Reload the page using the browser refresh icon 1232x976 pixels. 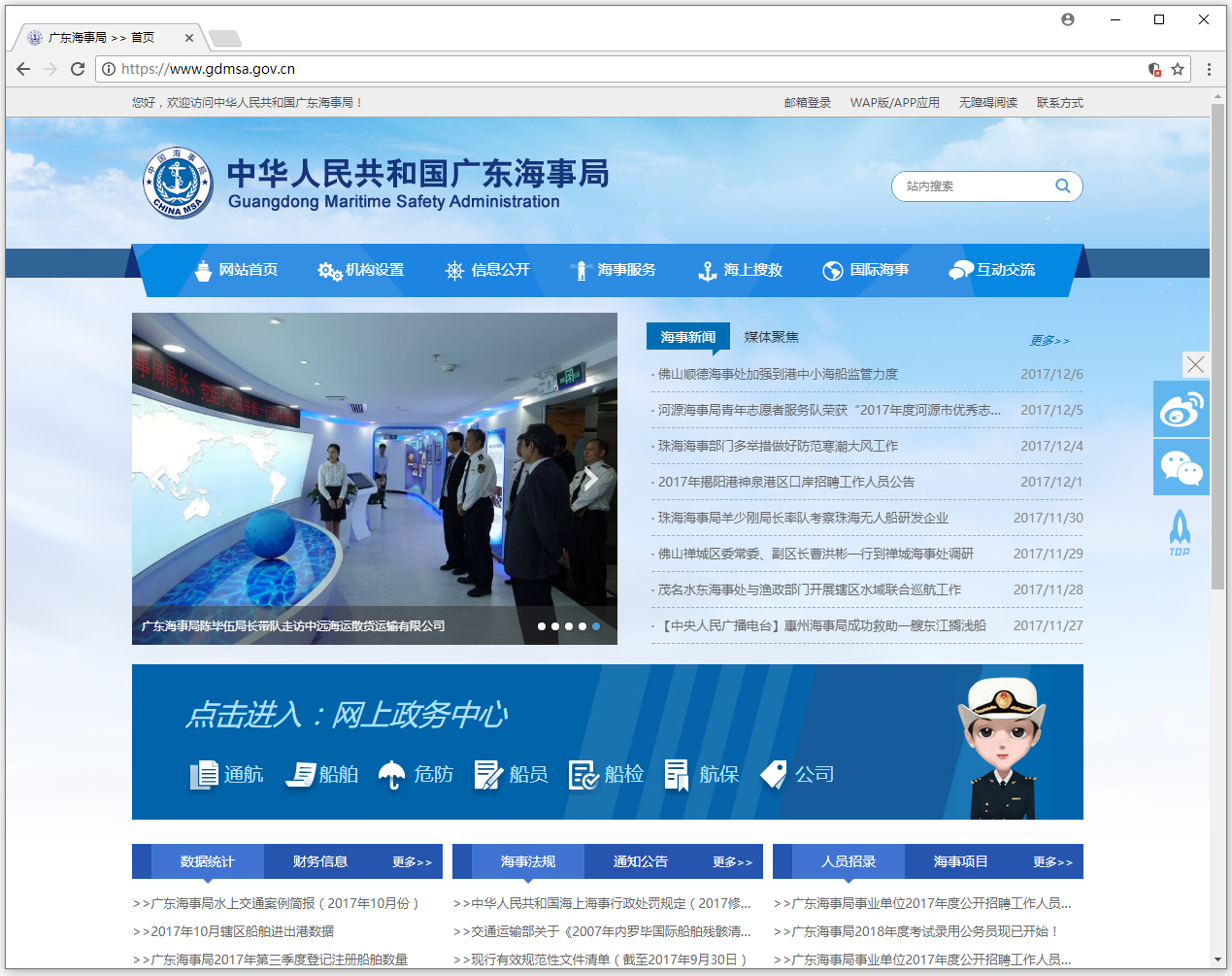pyautogui.click(x=78, y=69)
